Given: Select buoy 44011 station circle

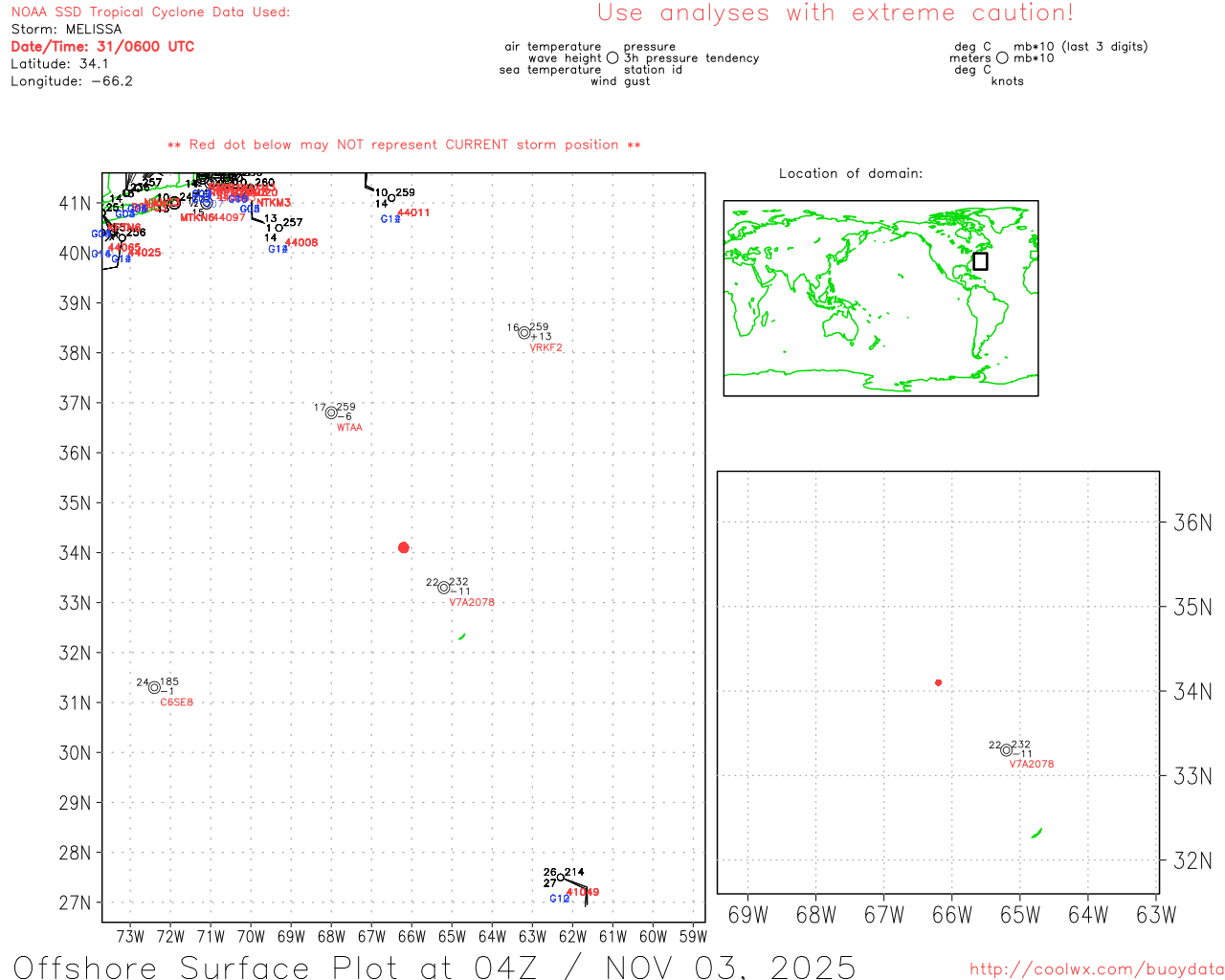Looking at the screenshot, I should pos(391,197).
